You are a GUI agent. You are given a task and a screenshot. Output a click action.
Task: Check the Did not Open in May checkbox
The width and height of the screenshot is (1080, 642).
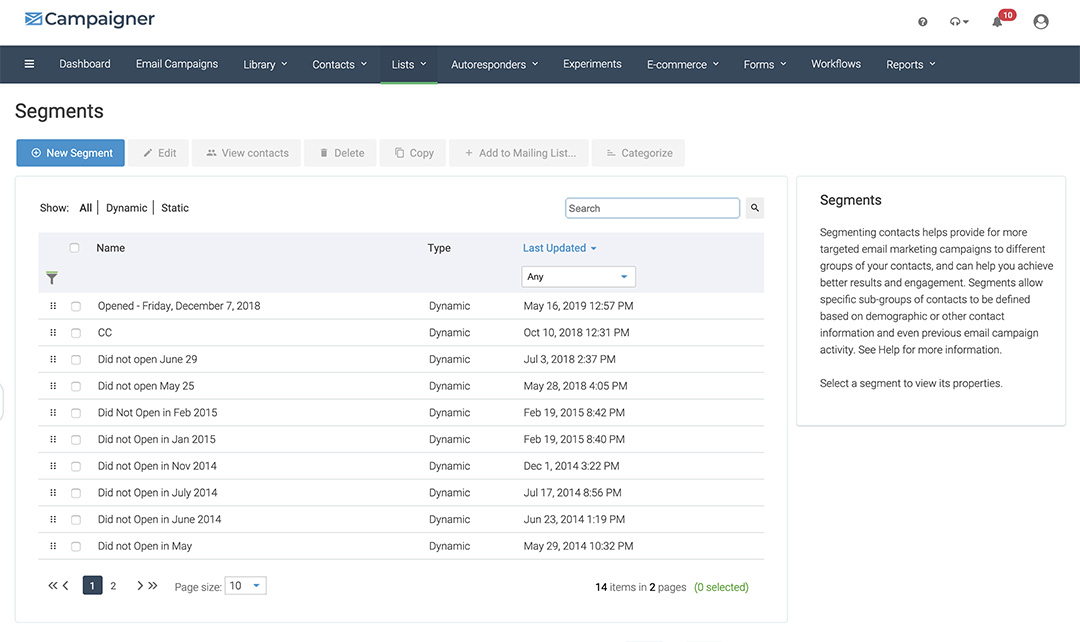76,547
